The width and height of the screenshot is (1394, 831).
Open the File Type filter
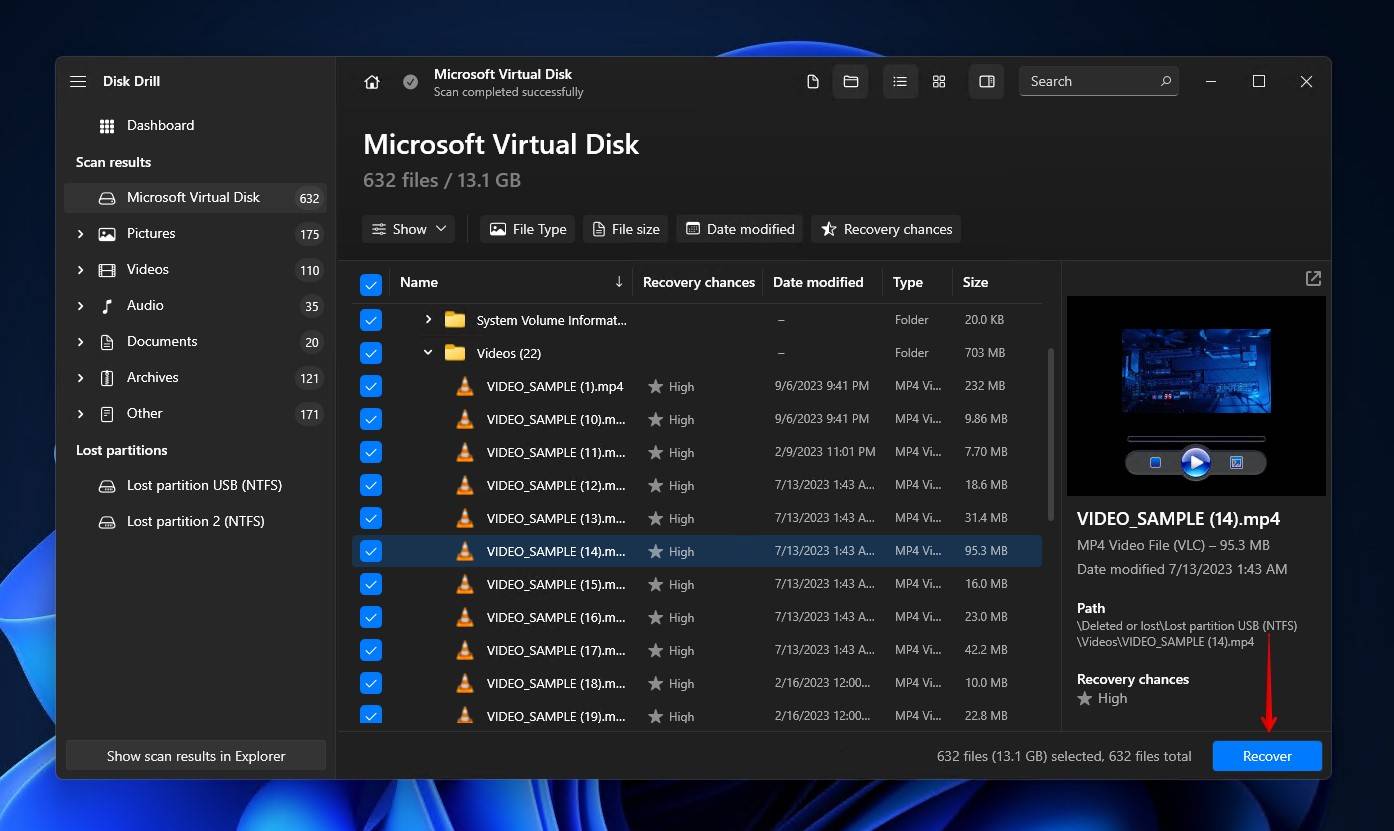tap(527, 229)
